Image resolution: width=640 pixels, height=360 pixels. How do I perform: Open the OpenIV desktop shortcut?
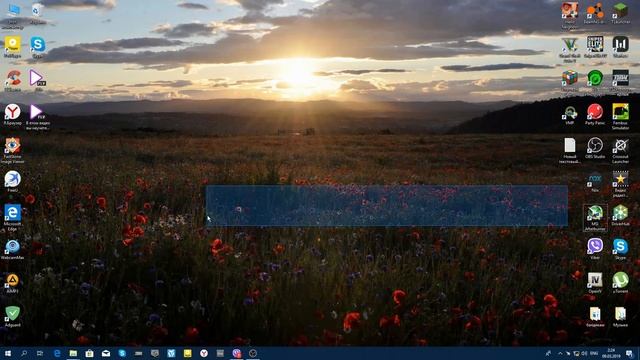coord(595,281)
